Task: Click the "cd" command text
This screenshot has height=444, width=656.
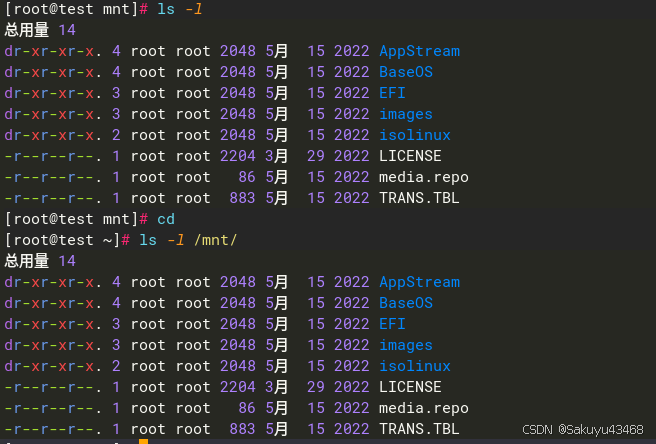Action: click(x=166, y=219)
